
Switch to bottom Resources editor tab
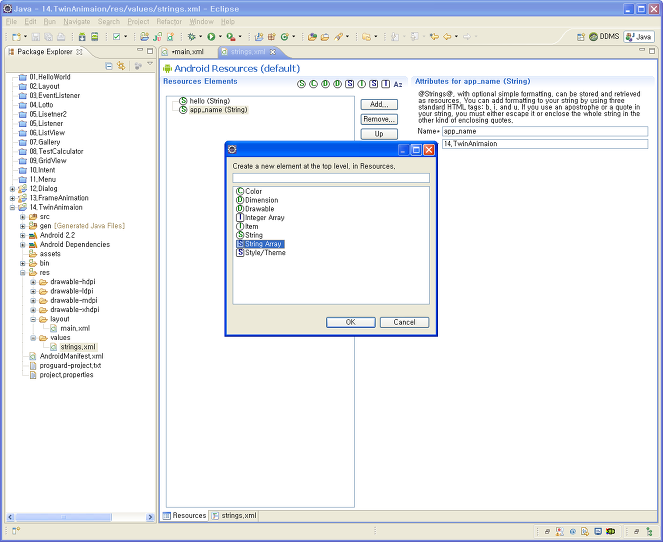pos(185,516)
